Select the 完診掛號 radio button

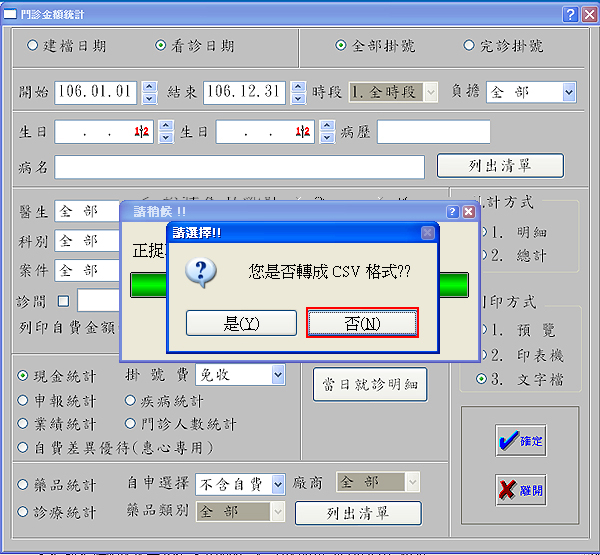pos(469,46)
